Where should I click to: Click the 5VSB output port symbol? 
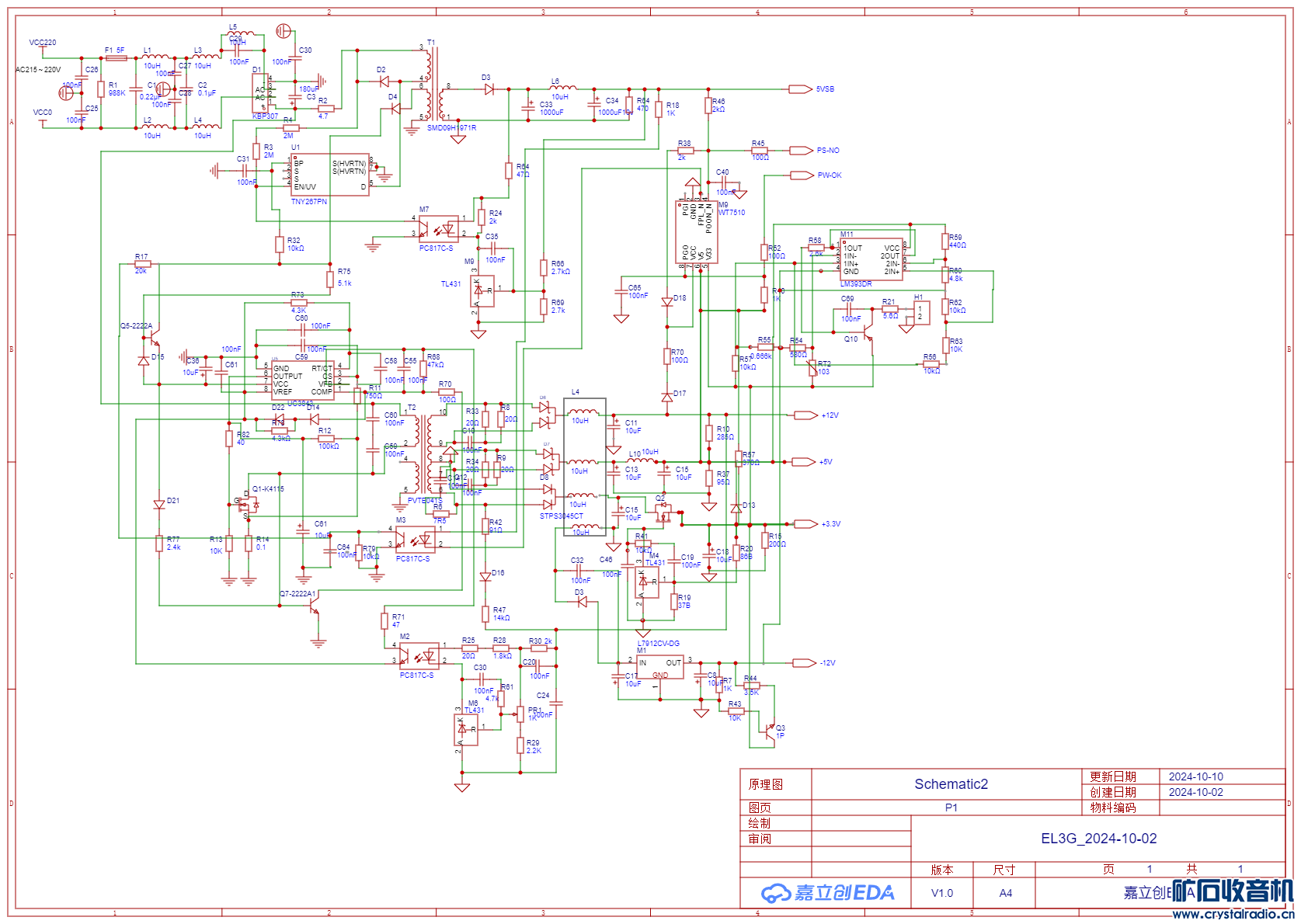tap(801, 89)
